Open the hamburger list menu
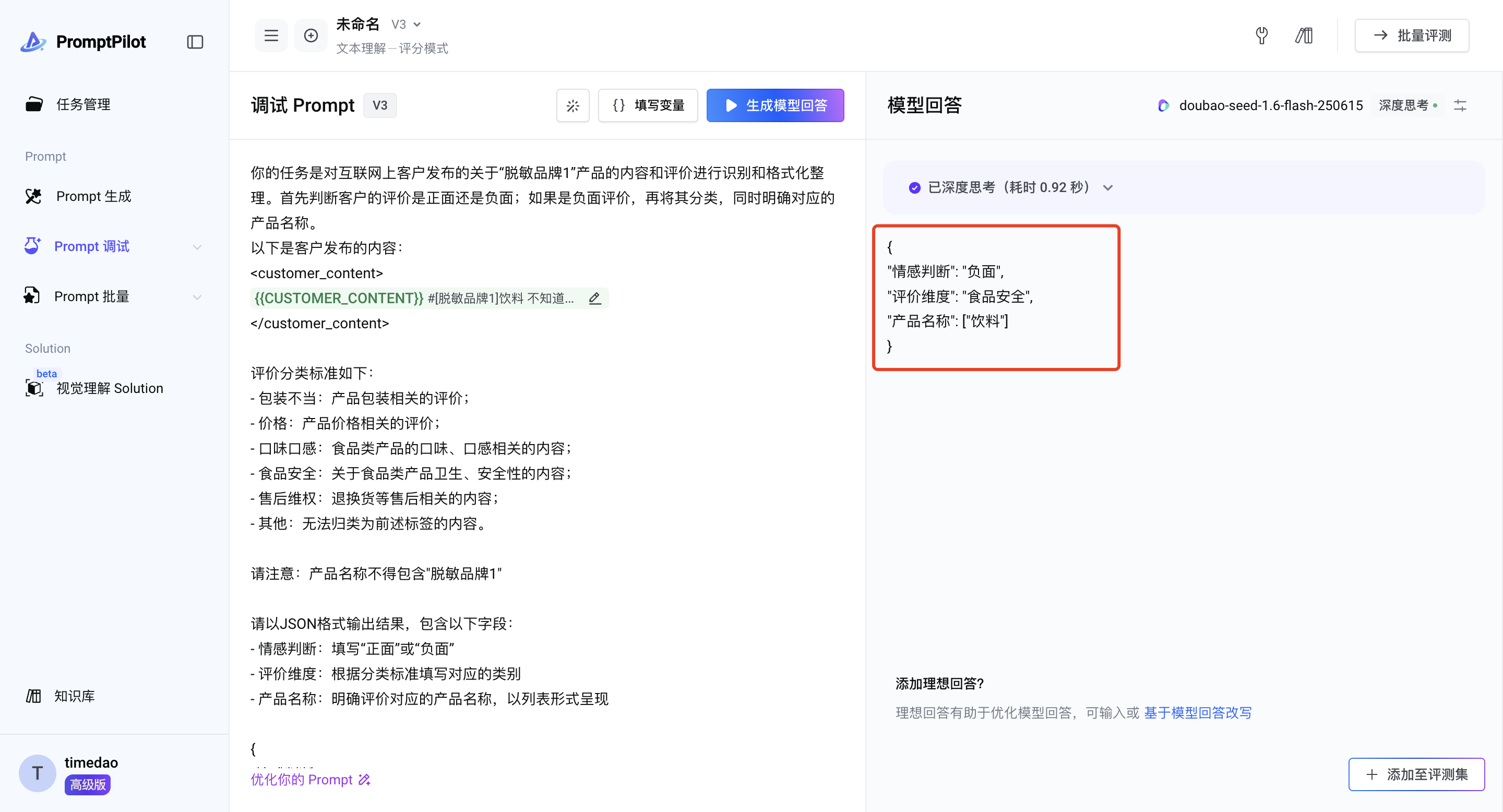The width and height of the screenshot is (1503, 812). (x=271, y=35)
